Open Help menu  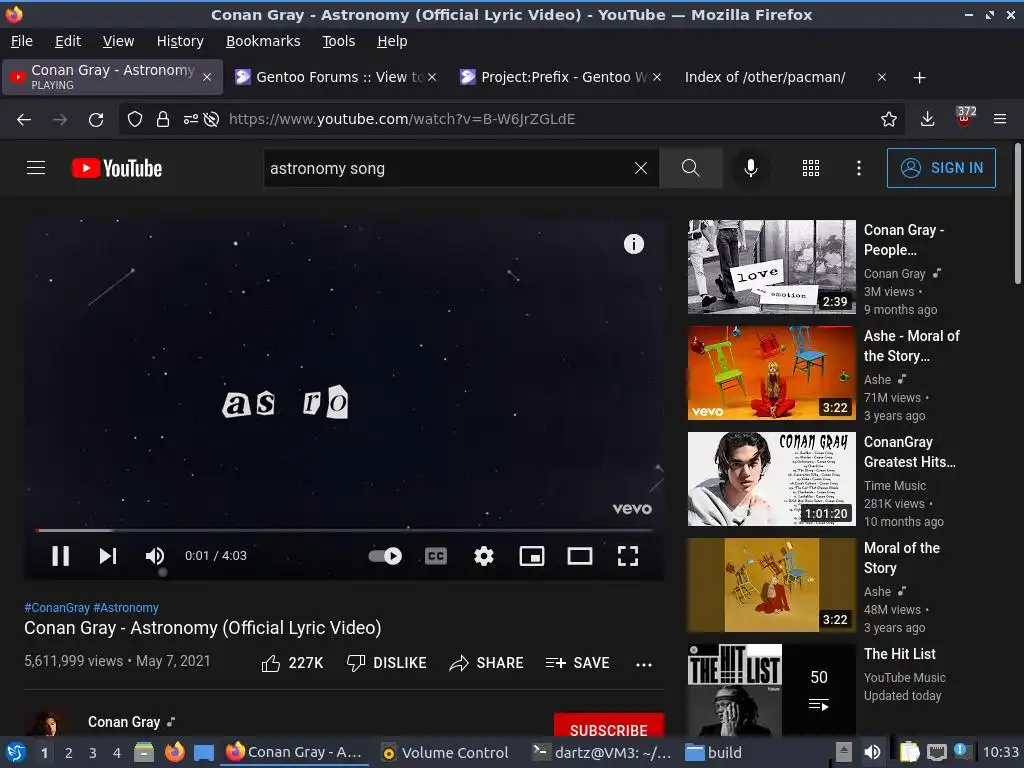click(x=392, y=41)
